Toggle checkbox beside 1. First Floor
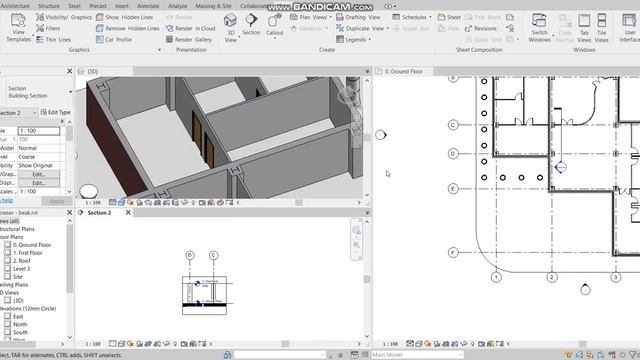 click(8, 253)
